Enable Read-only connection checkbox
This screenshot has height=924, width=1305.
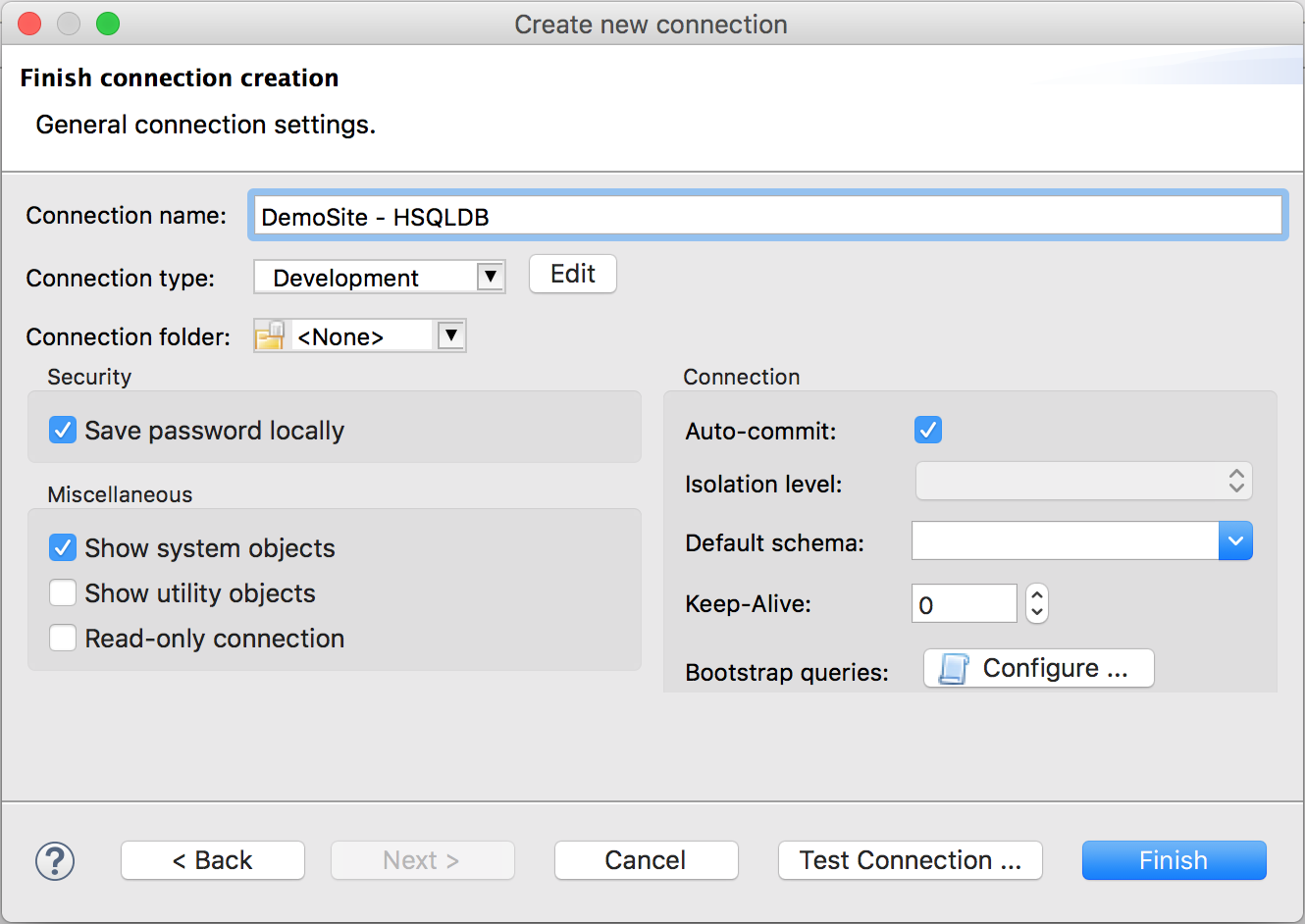[x=63, y=639]
